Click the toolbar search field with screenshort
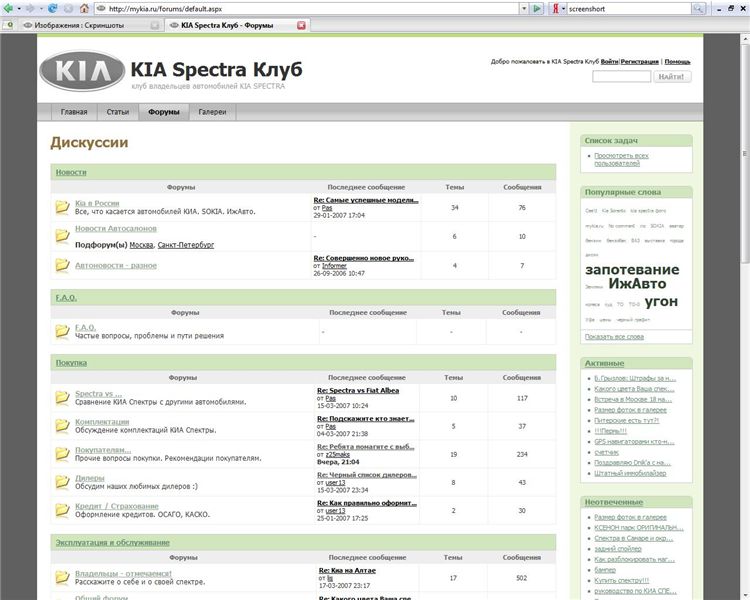Viewport: 750px width, 600px height. pos(629,9)
